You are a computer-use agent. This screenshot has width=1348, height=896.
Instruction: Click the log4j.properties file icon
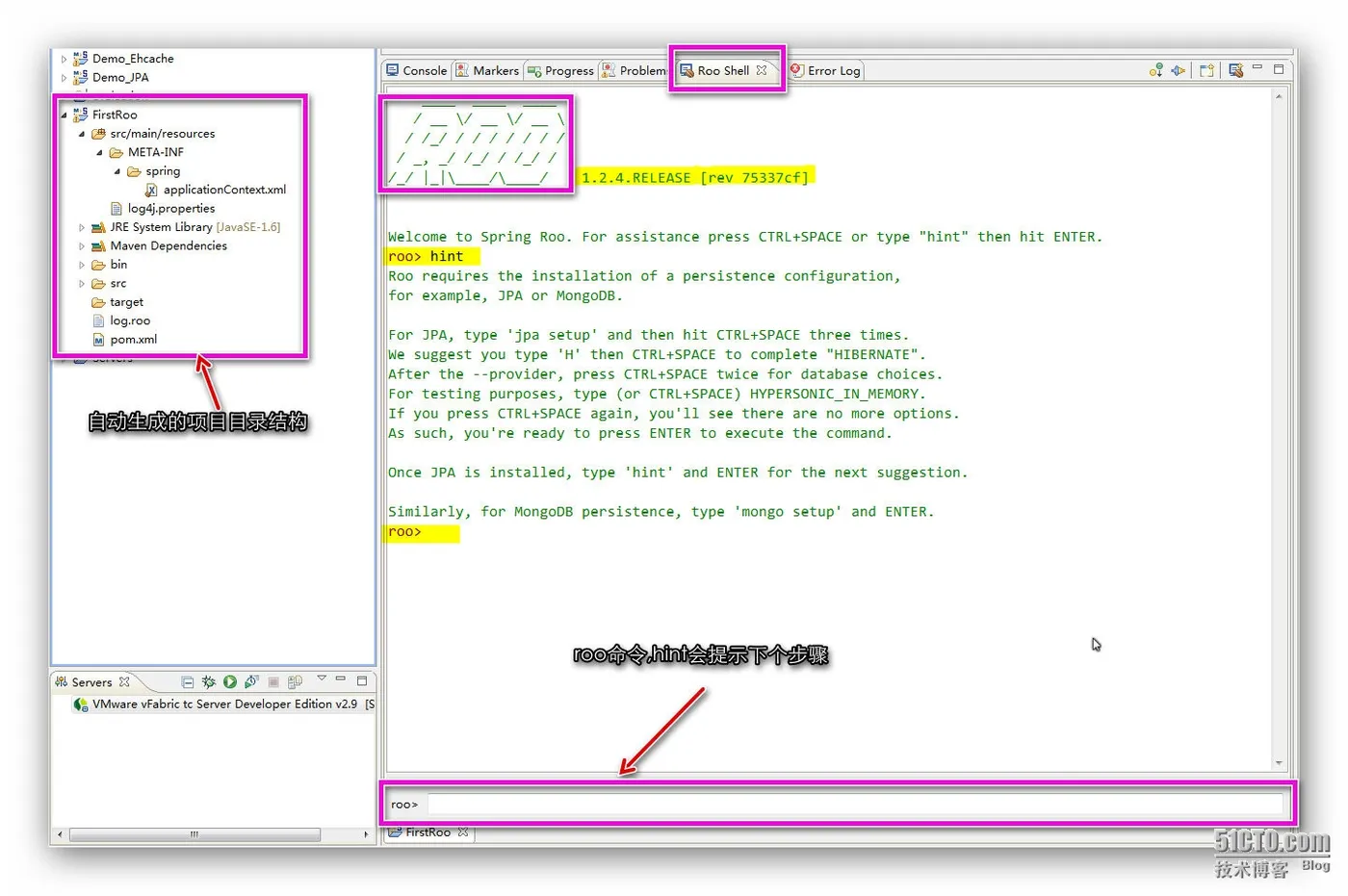117,209
